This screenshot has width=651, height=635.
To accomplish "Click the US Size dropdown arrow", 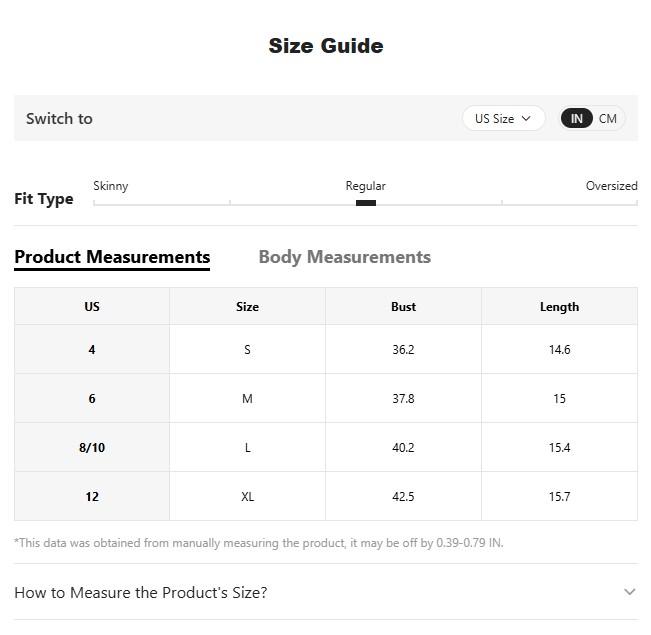I will click(x=526, y=118).
